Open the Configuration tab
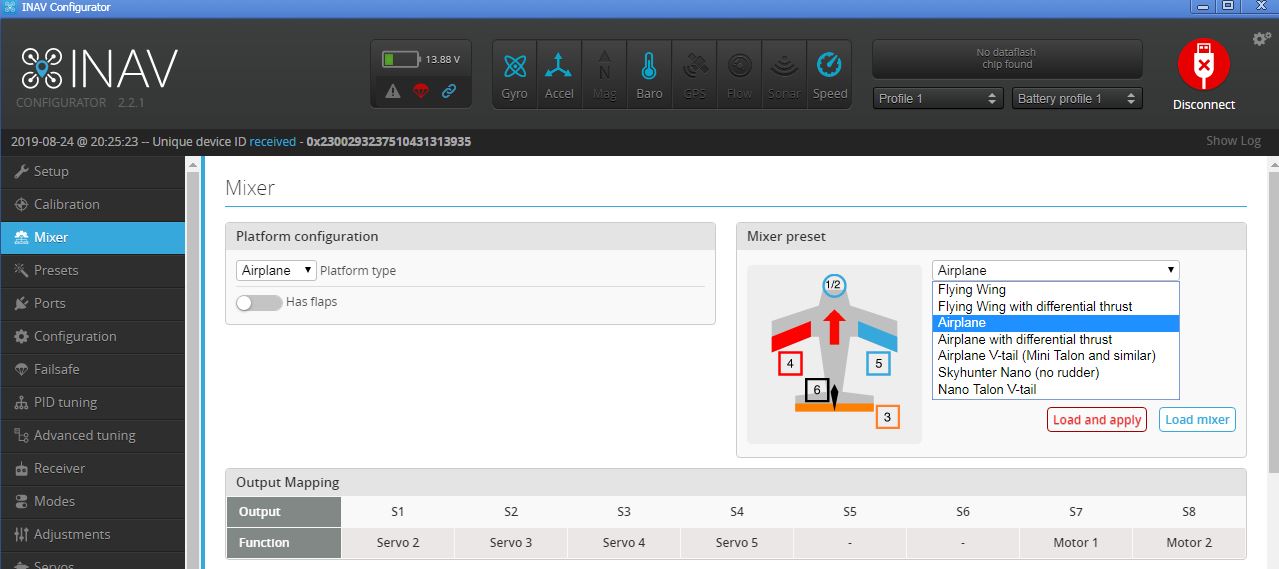1279x569 pixels. 93,336
